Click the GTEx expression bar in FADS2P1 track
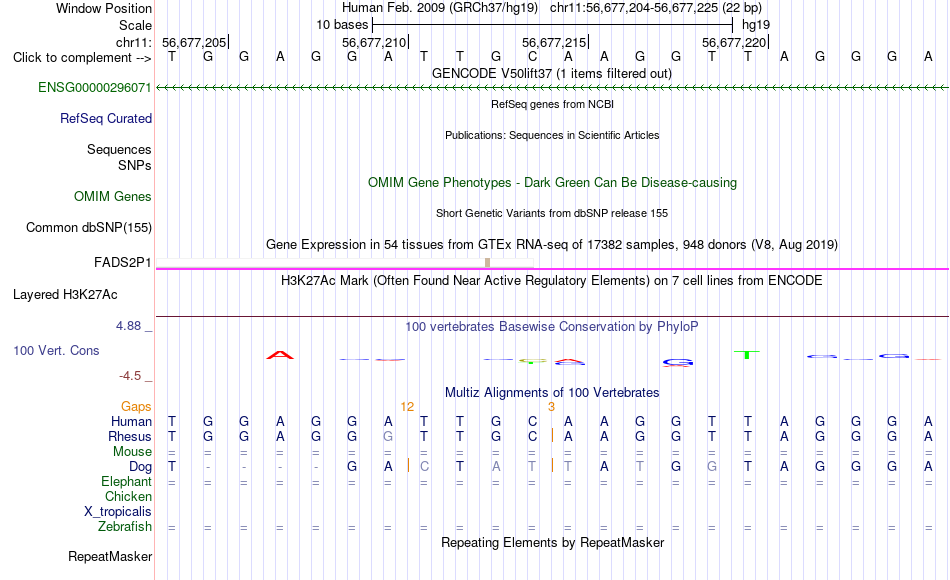 pyautogui.click(x=488, y=262)
